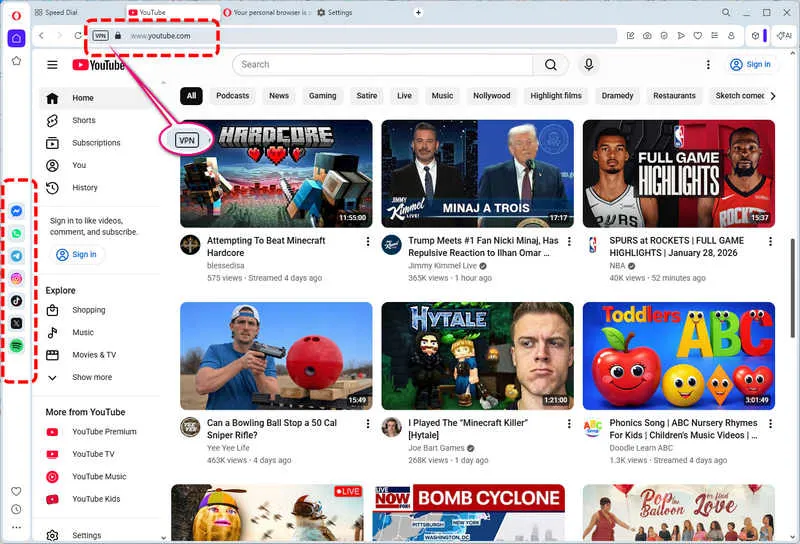
Task: Open YouTube Premium link
Action: pyautogui.click(x=104, y=432)
